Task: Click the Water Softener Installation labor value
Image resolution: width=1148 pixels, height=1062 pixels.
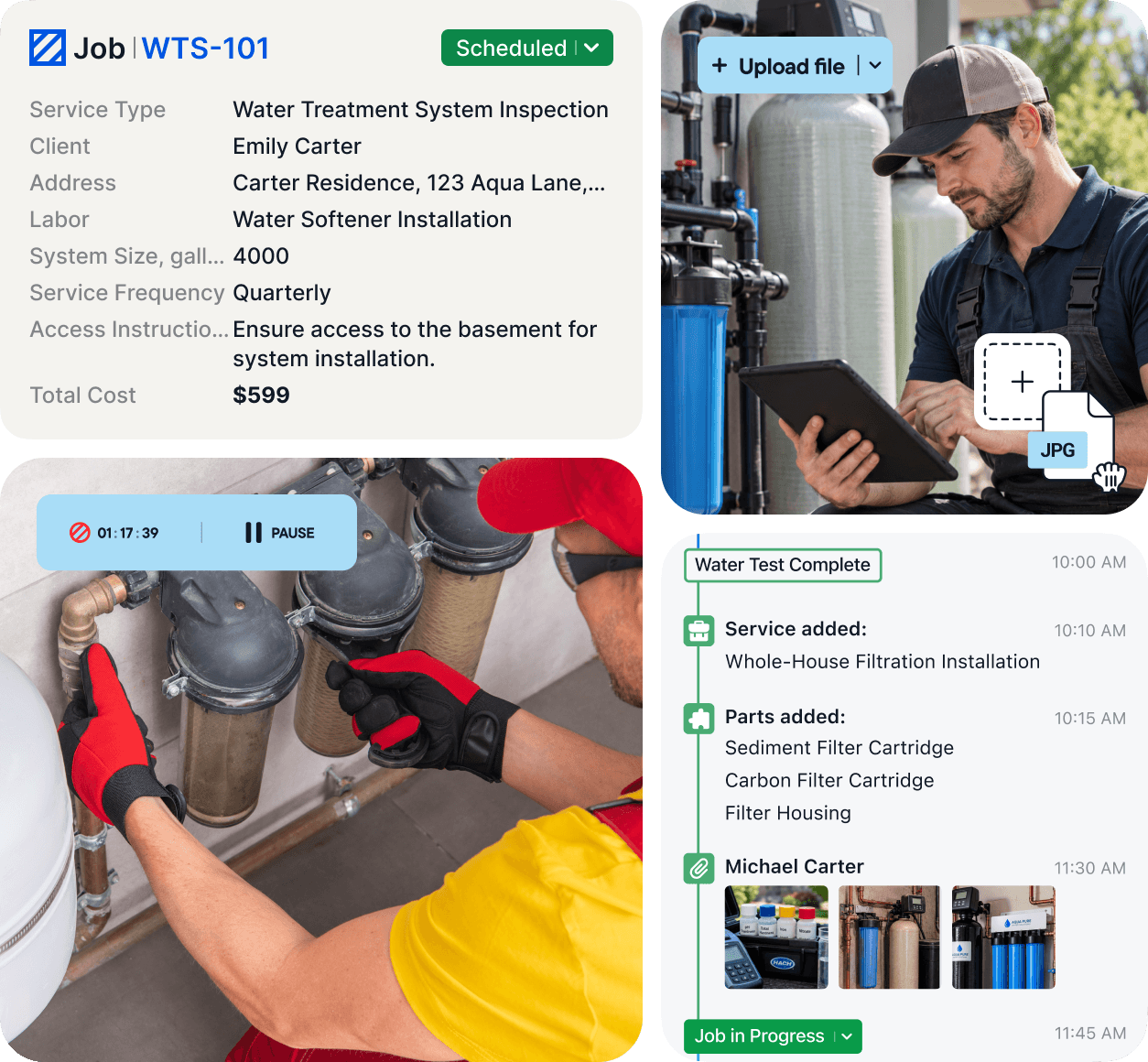Action: point(373,220)
